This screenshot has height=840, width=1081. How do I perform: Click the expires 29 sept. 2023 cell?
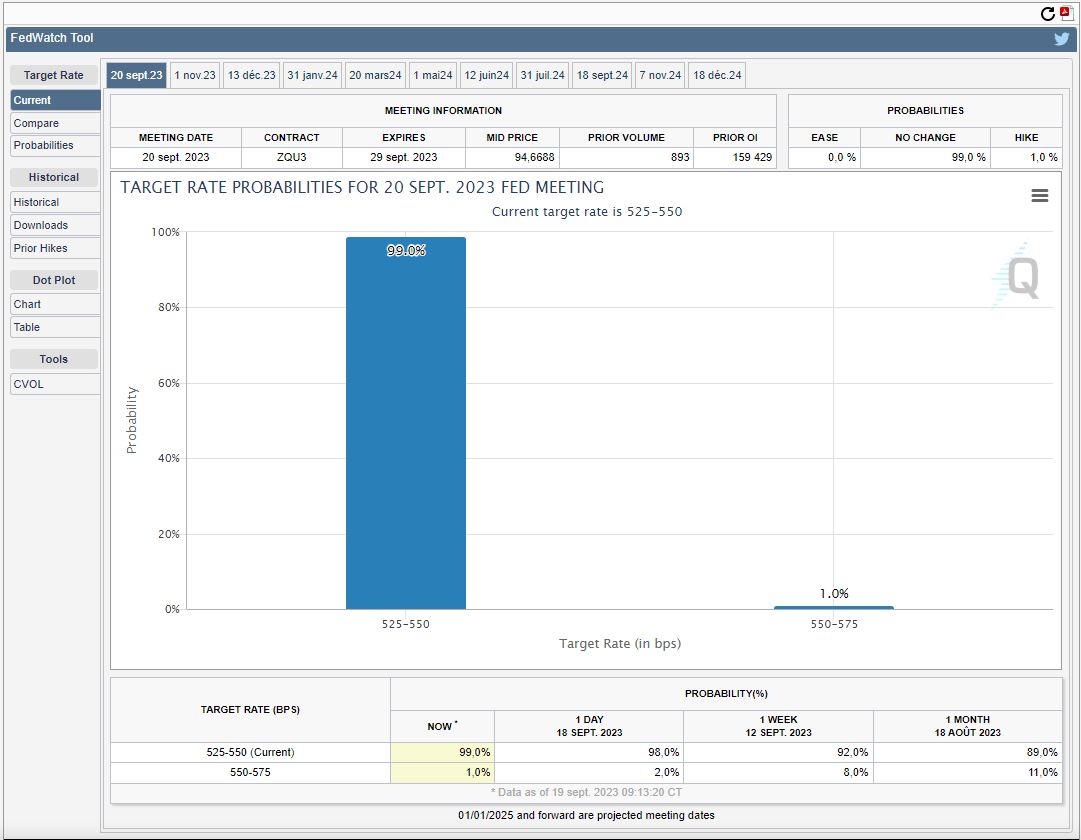(403, 157)
